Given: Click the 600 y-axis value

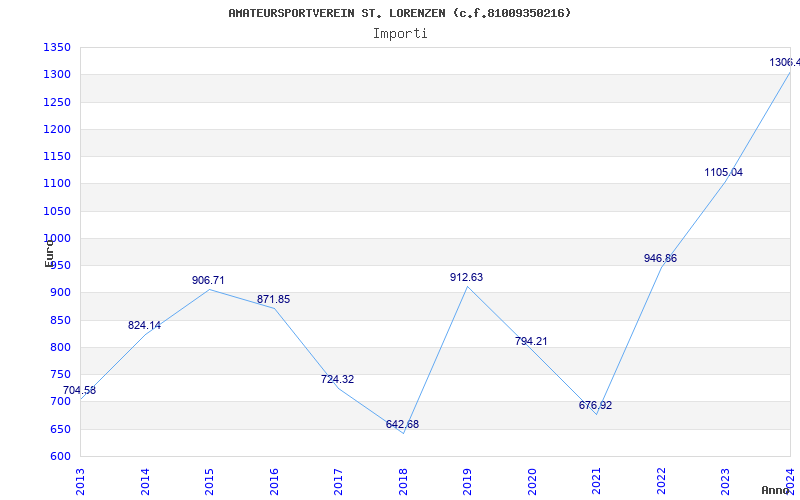Looking at the screenshot, I should coord(60,457).
